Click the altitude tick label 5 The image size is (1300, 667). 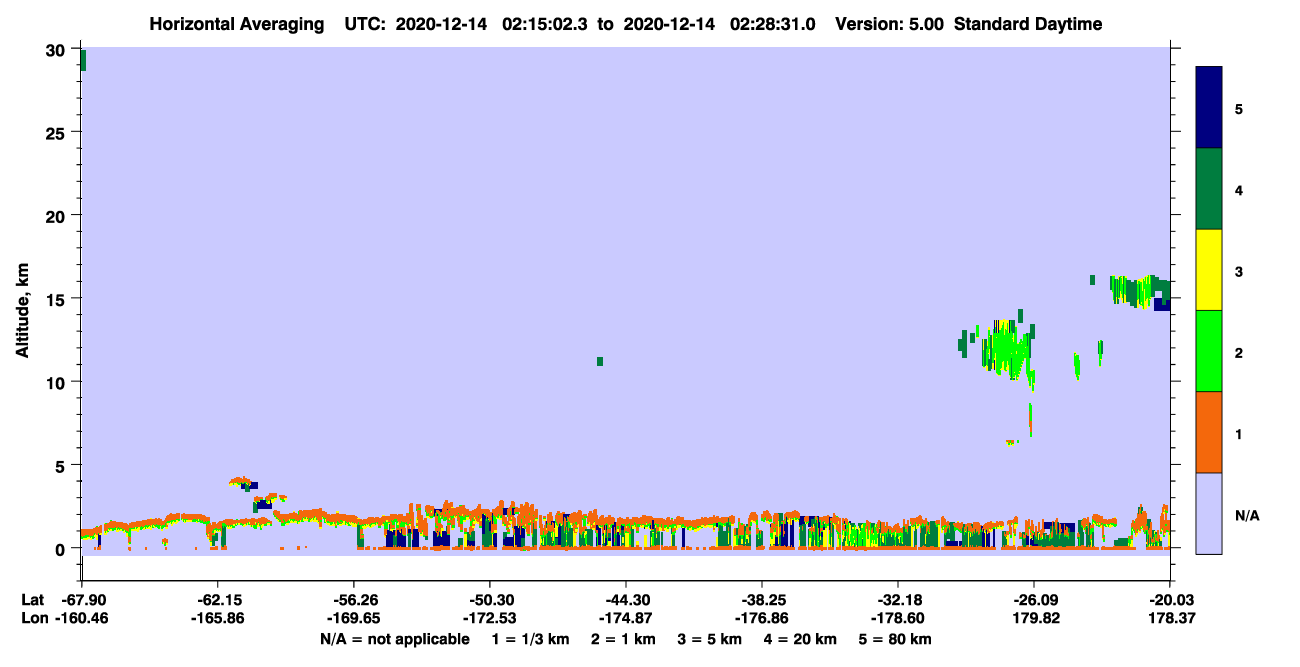(x=62, y=465)
